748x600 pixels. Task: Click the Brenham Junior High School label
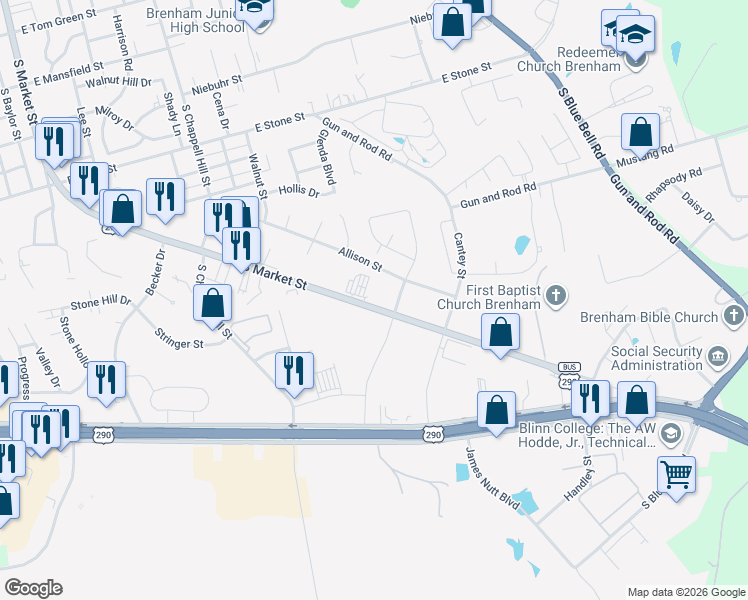pyautogui.click(x=196, y=21)
